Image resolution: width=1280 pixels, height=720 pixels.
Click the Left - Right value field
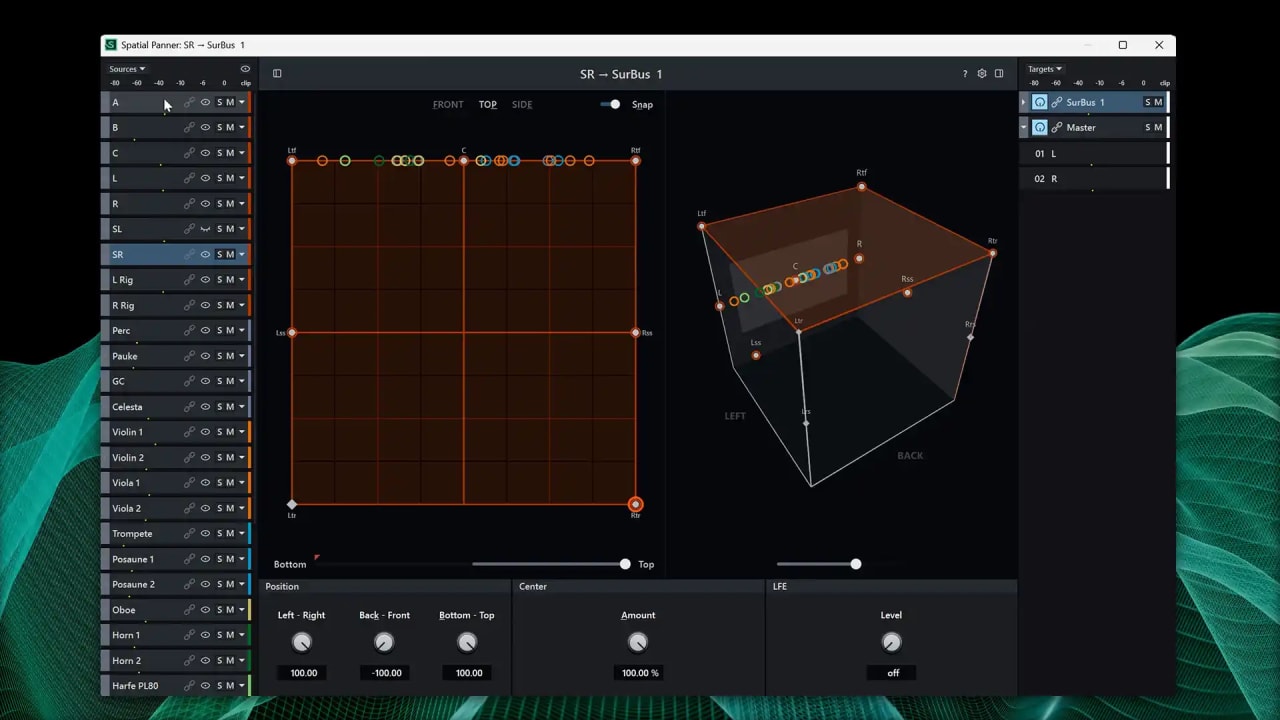303,673
